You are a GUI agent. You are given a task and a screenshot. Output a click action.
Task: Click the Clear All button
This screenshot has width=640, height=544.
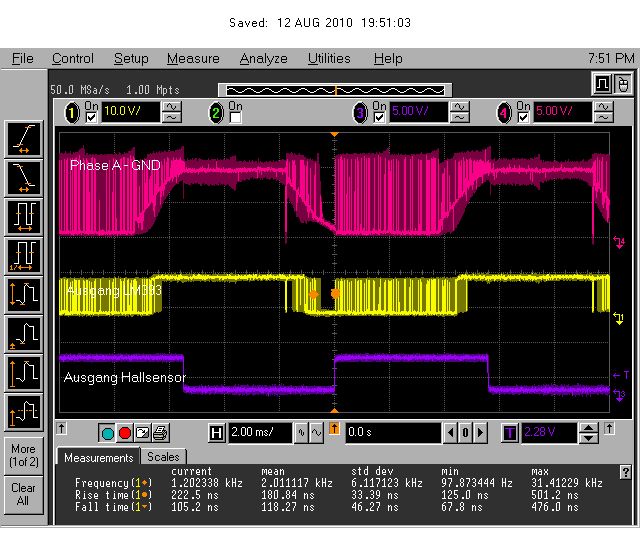click(24, 494)
